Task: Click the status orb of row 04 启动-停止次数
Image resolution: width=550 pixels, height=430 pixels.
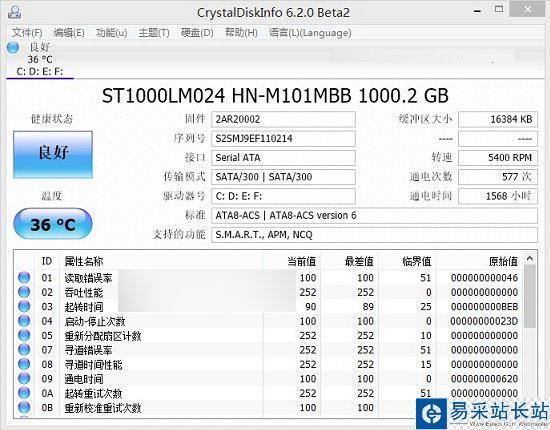Action: coord(24,321)
